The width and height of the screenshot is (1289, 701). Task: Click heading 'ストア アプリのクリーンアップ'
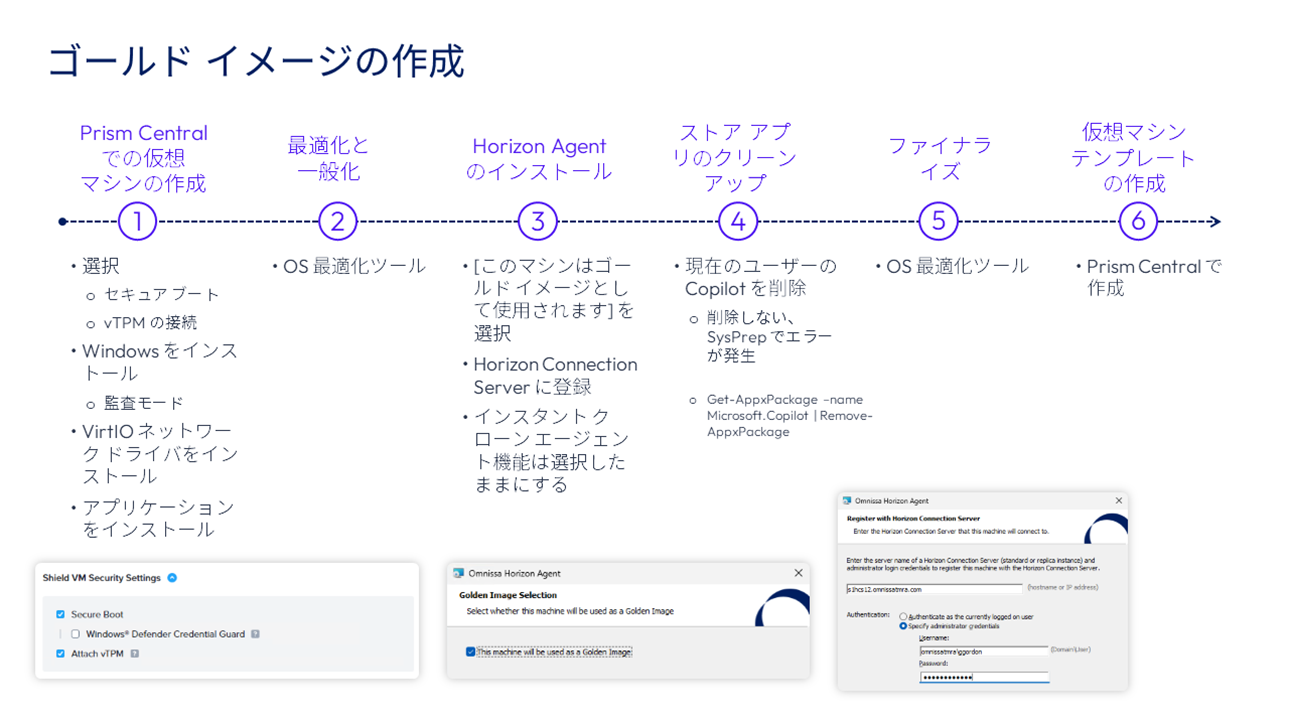pyautogui.click(x=735, y=158)
